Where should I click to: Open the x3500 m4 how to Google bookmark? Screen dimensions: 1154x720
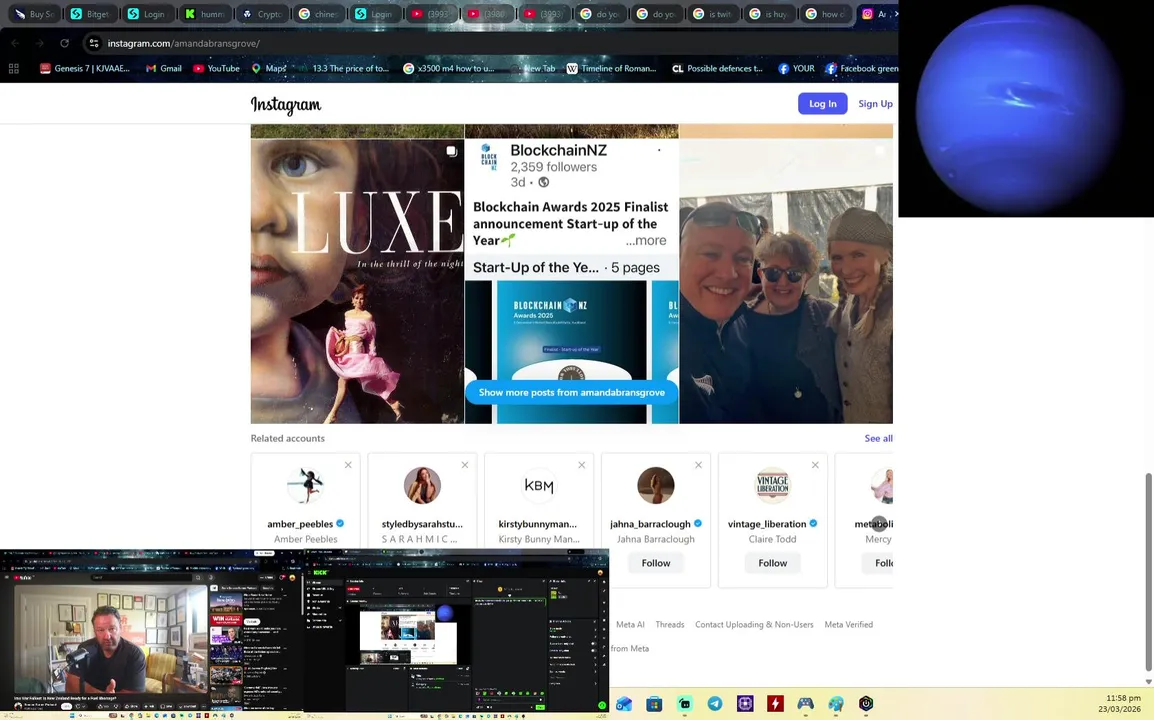(449, 68)
